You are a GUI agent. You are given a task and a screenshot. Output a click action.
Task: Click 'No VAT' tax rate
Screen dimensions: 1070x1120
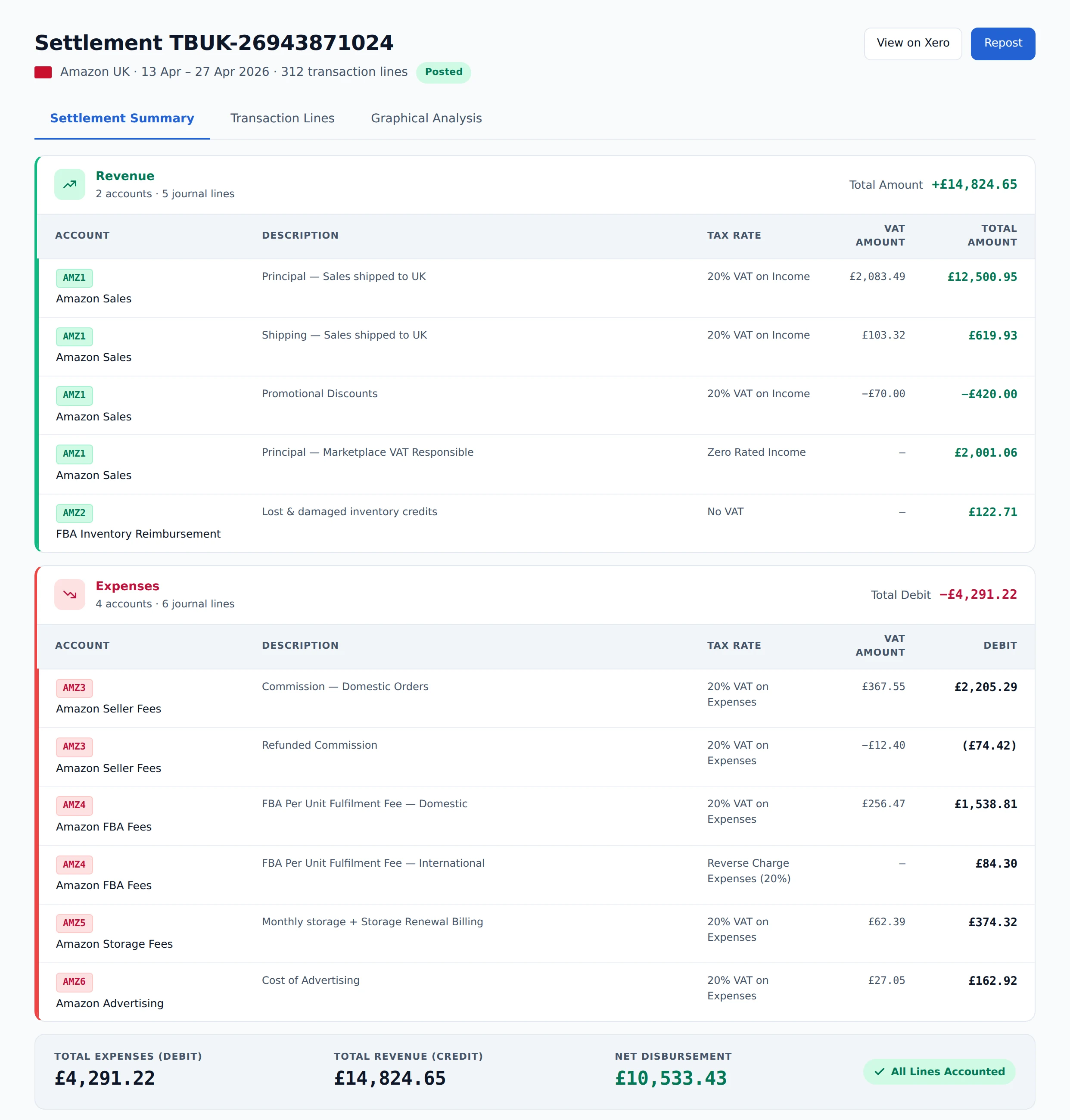point(725,512)
